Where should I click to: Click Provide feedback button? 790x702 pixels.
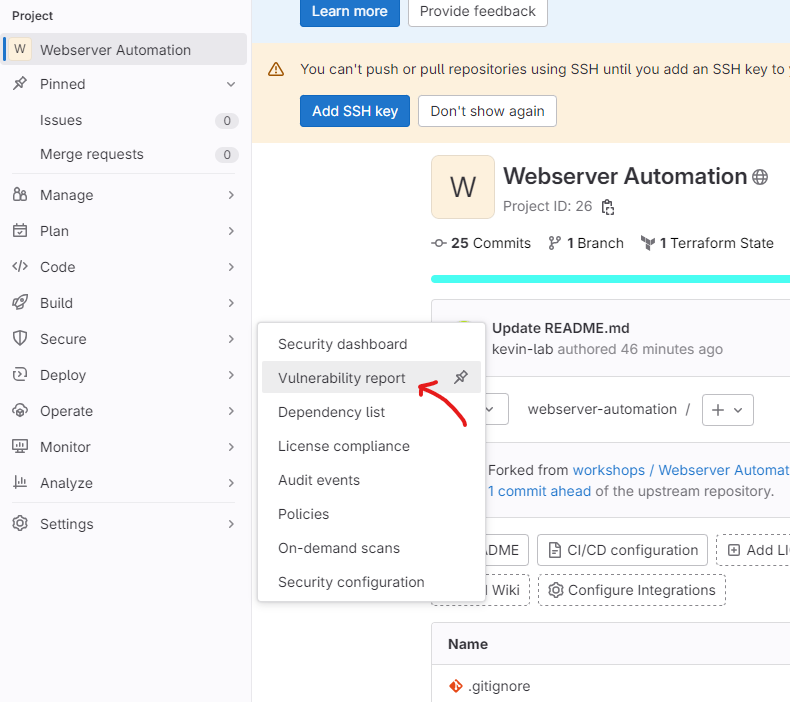(x=478, y=12)
